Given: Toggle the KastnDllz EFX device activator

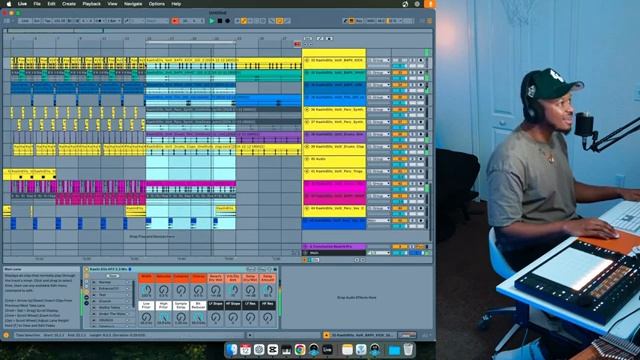Looking at the screenshot, I should pyautogui.click(x=86, y=269).
